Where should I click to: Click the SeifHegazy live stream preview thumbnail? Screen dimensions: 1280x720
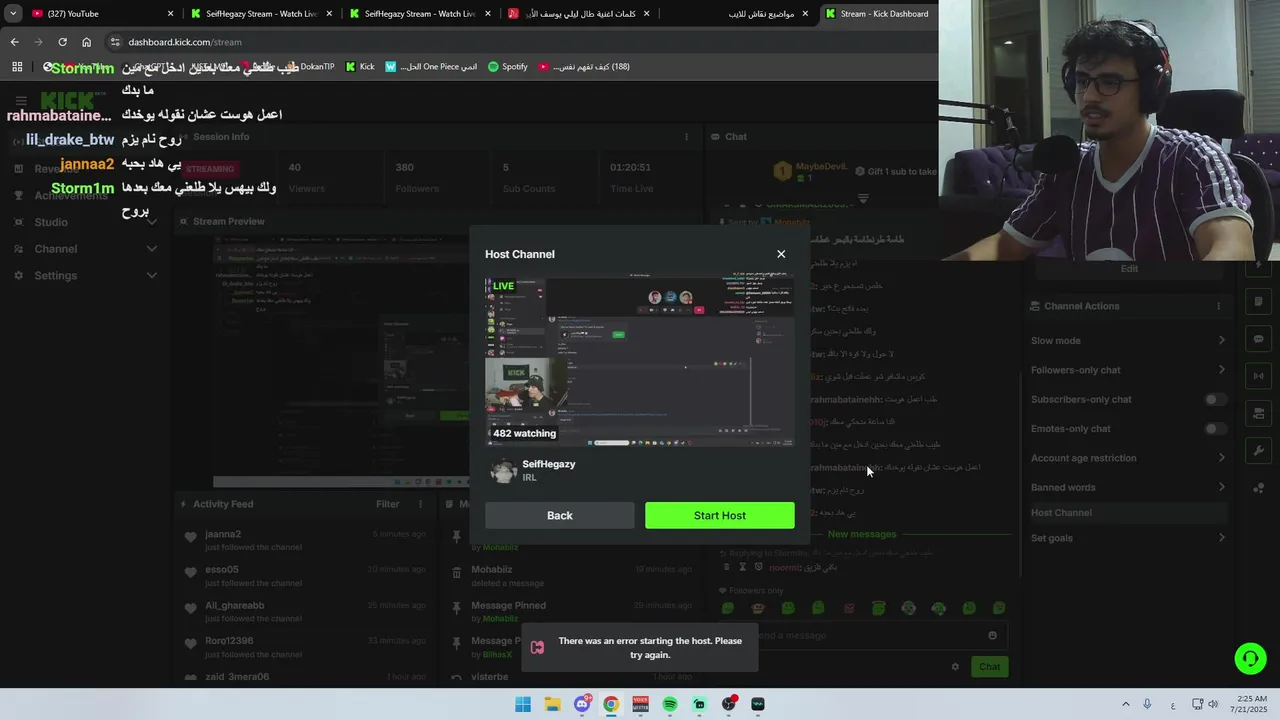pyautogui.click(x=640, y=362)
